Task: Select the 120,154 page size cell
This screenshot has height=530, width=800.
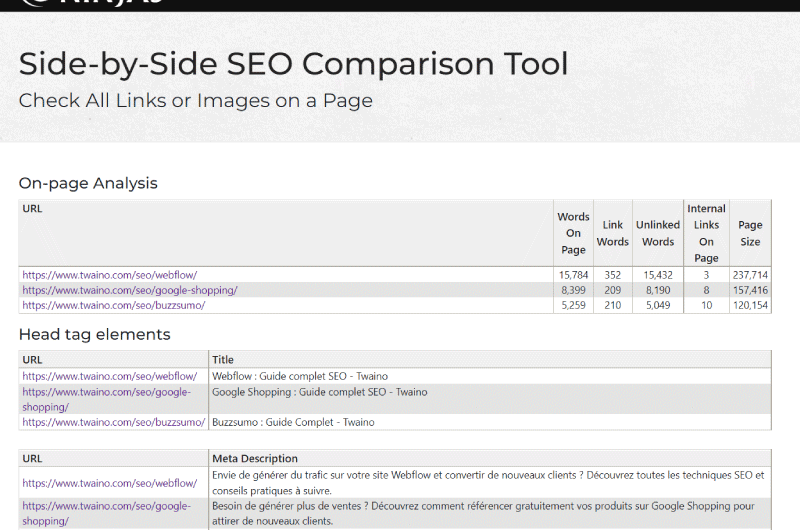Action: (x=750, y=306)
